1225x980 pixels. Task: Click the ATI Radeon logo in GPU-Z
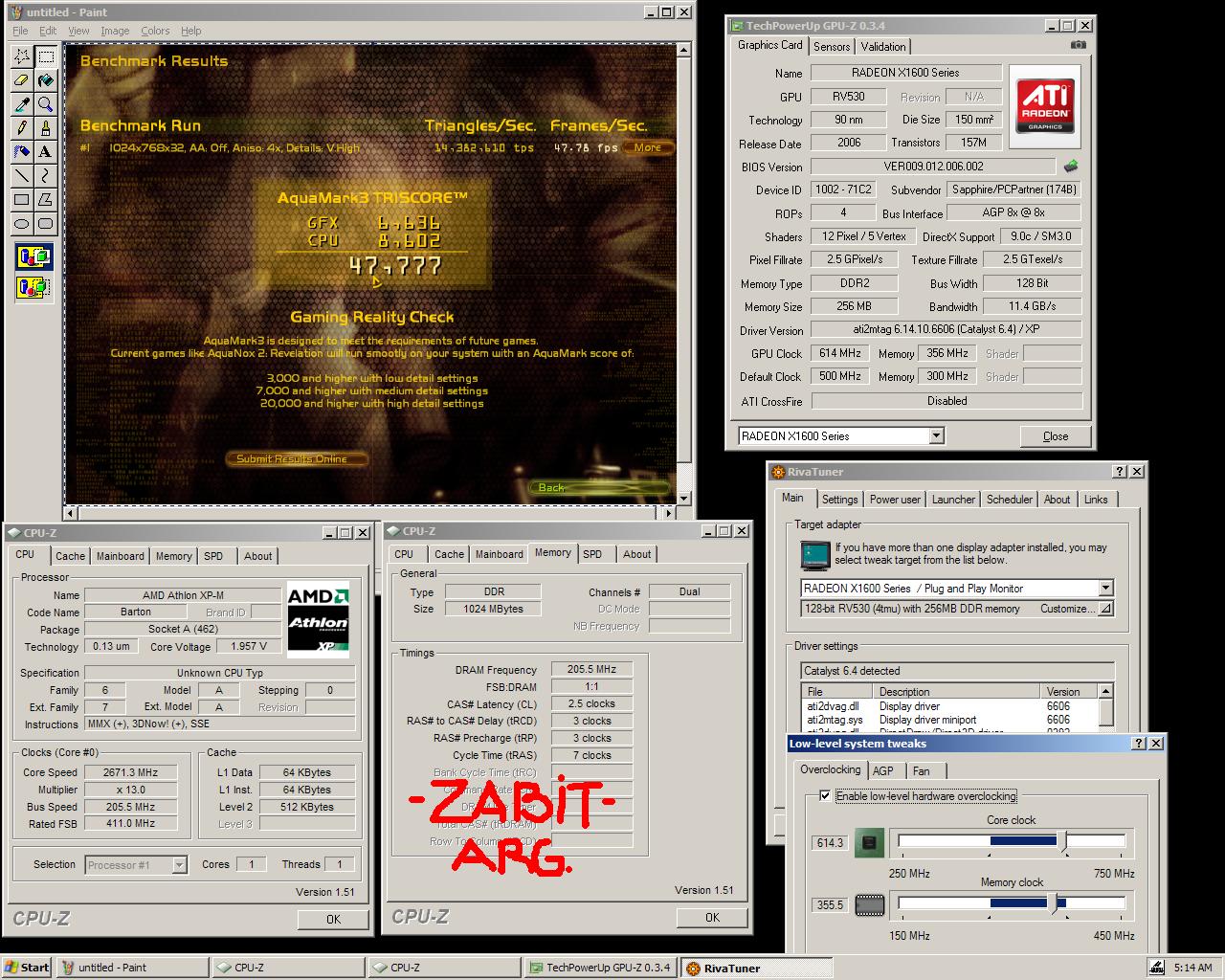click(1045, 105)
